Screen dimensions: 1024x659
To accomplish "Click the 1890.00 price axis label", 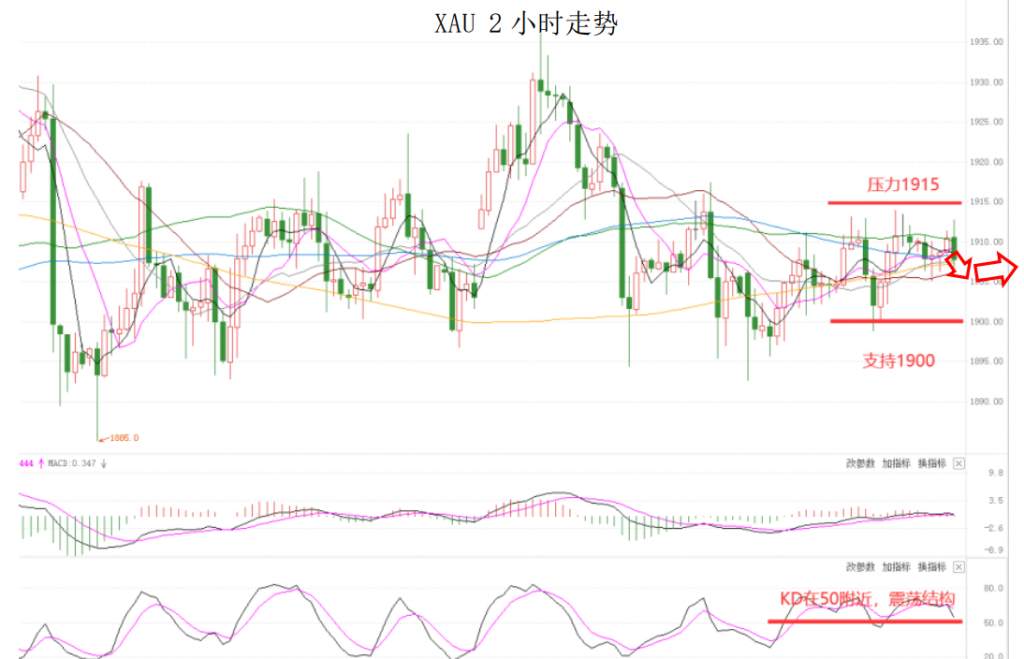I will tap(986, 401).
